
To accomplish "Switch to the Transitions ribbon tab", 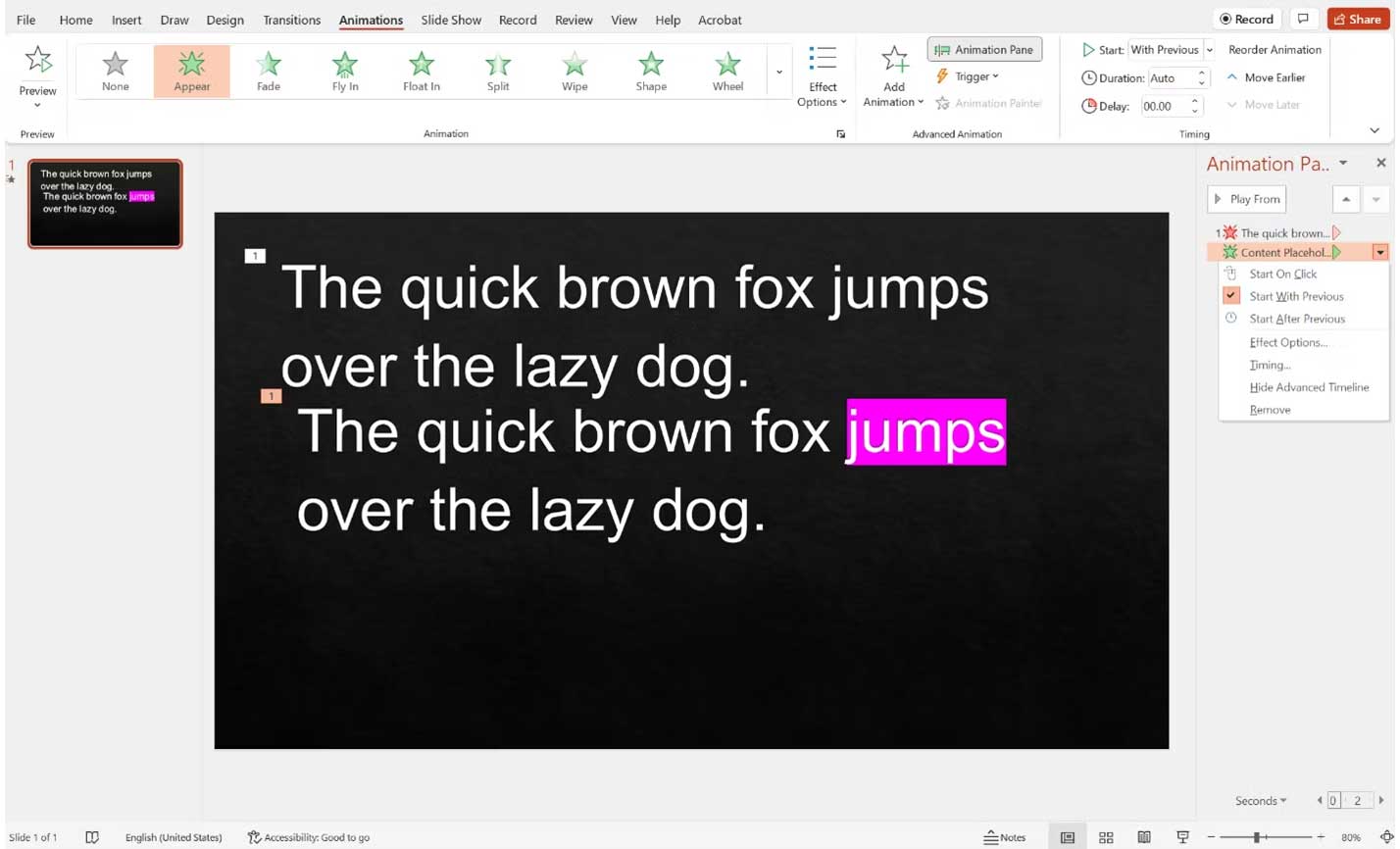I will [291, 20].
